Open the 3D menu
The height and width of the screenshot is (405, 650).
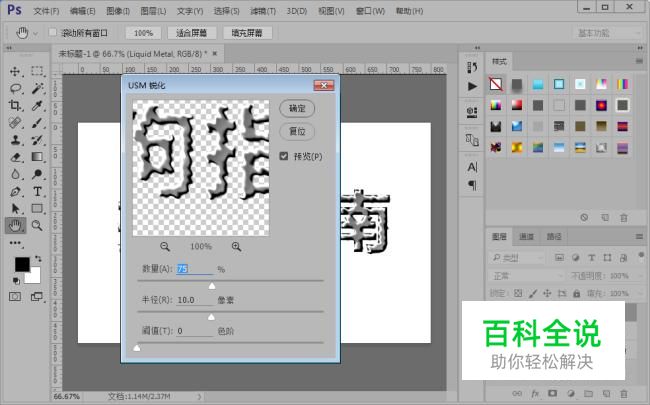click(x=297, y=11)
